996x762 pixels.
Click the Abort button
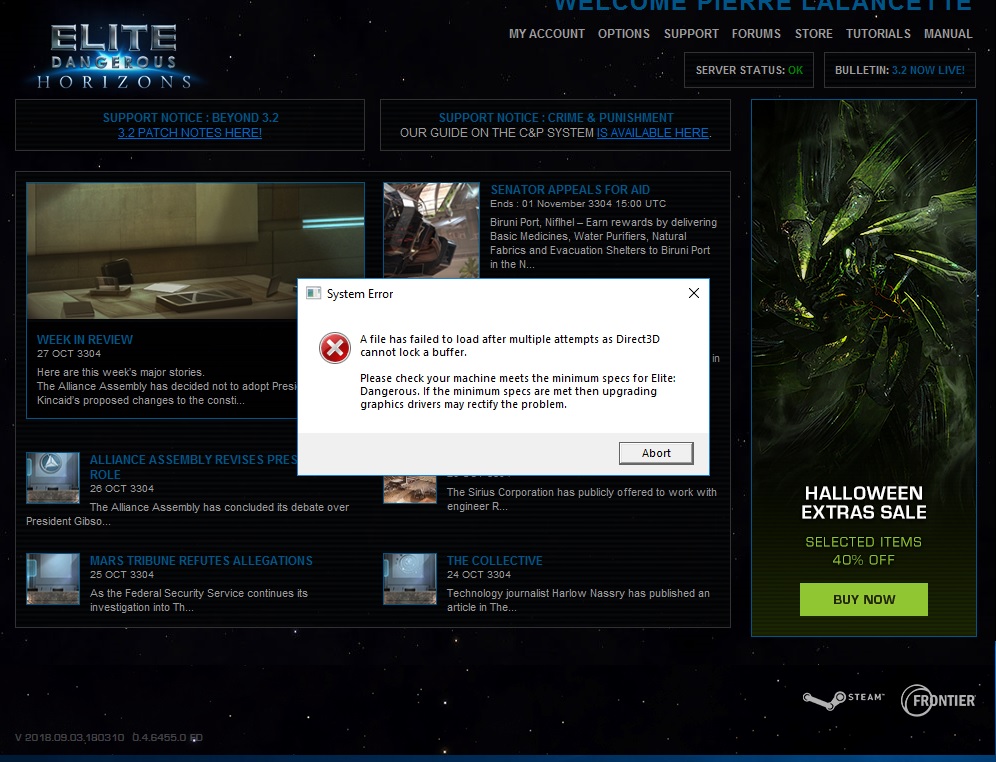[x=656, y=453]
